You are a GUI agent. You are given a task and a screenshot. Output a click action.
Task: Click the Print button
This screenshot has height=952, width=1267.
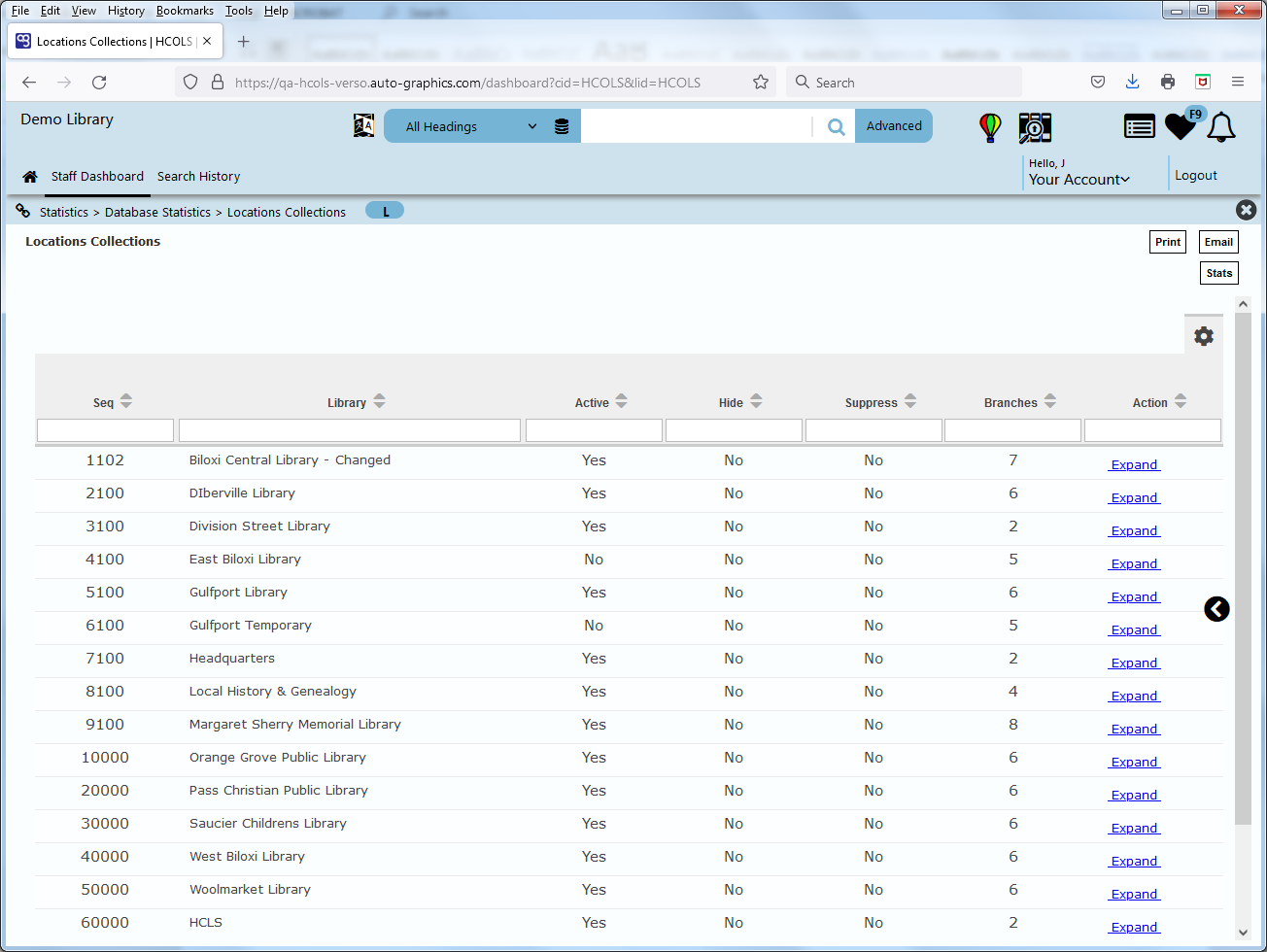click(x=1168, y=242)
